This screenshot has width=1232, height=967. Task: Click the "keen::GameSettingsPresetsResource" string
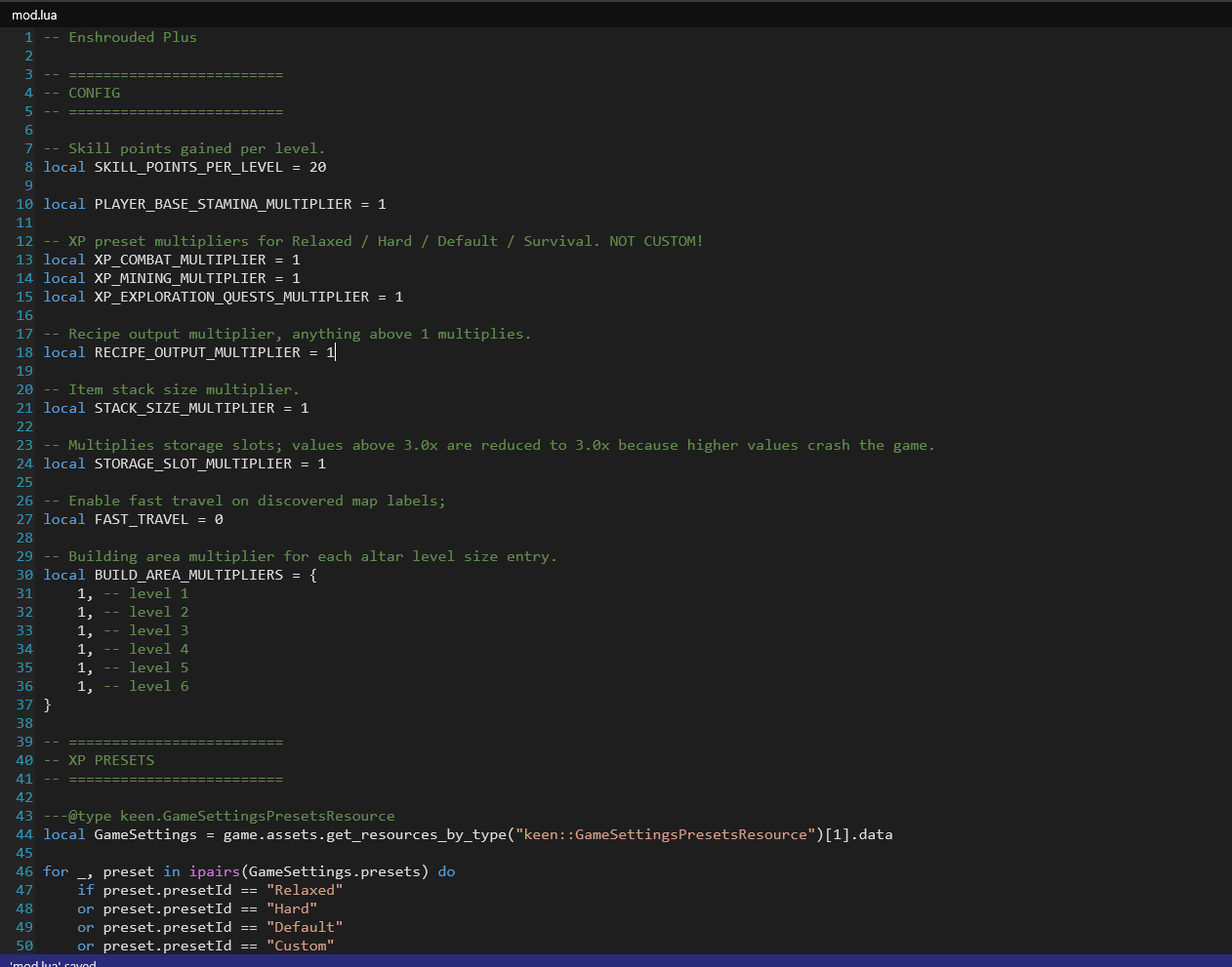pyautogui.click(x=666, y=834)
